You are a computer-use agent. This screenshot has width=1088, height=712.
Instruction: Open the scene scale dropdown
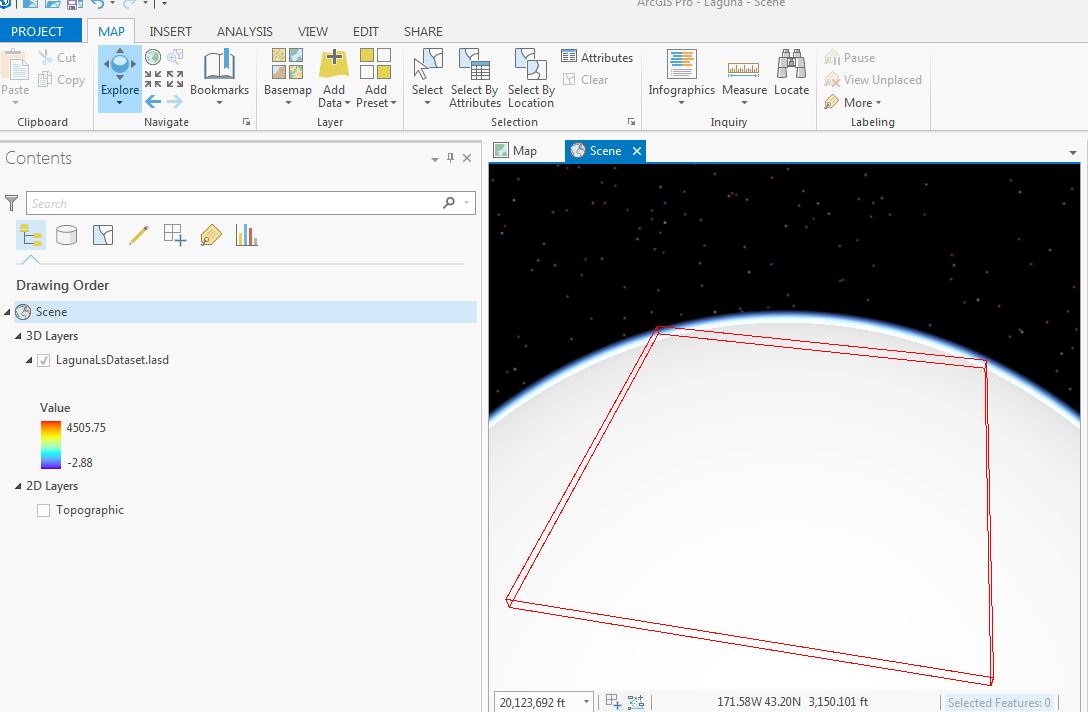tap(586, 702)
